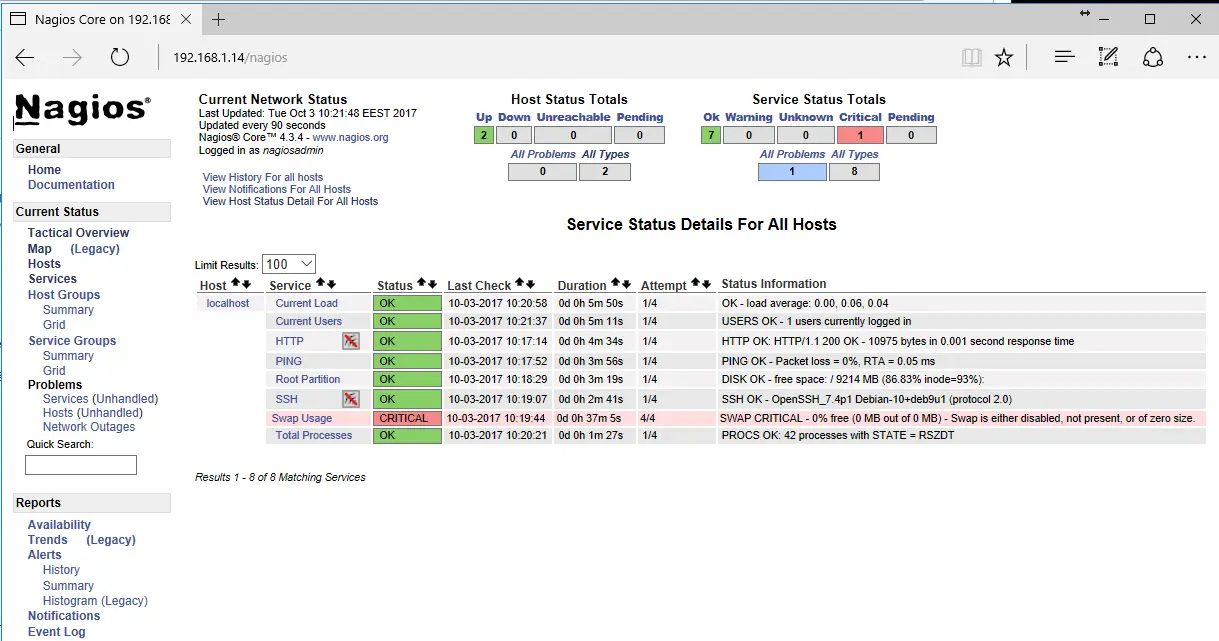Open a new browser tab with the plus

pyautogui.click(x=218, y=19)
